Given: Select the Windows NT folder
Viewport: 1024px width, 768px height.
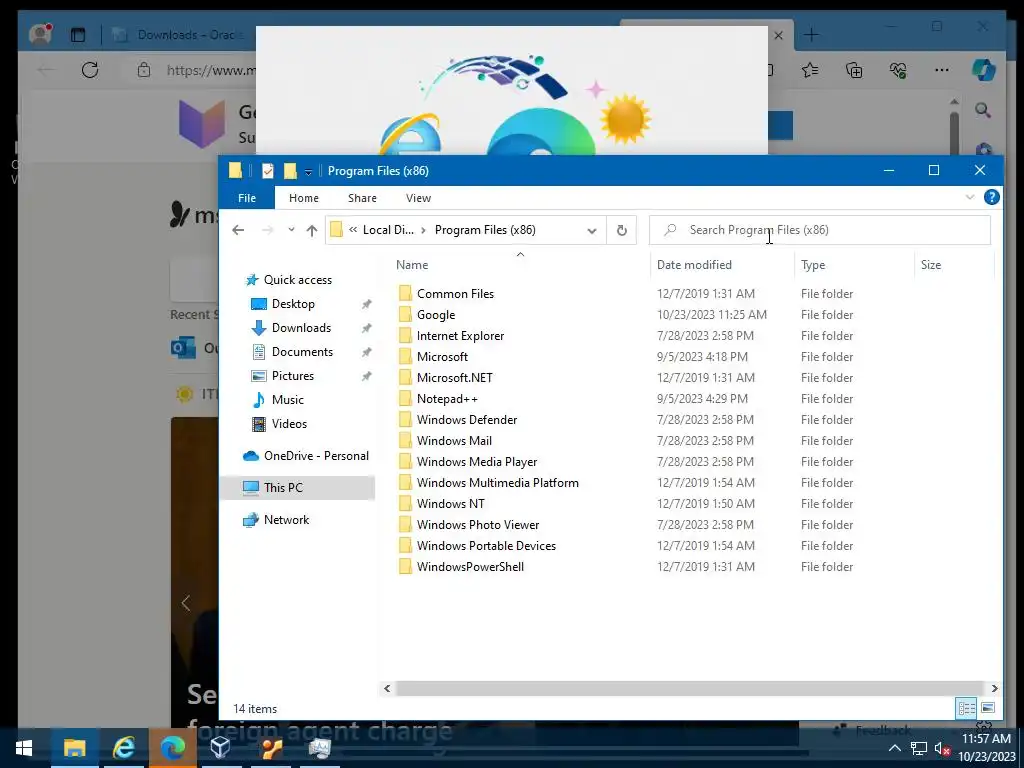Looking at the screenshot, I should pos(451,504).
